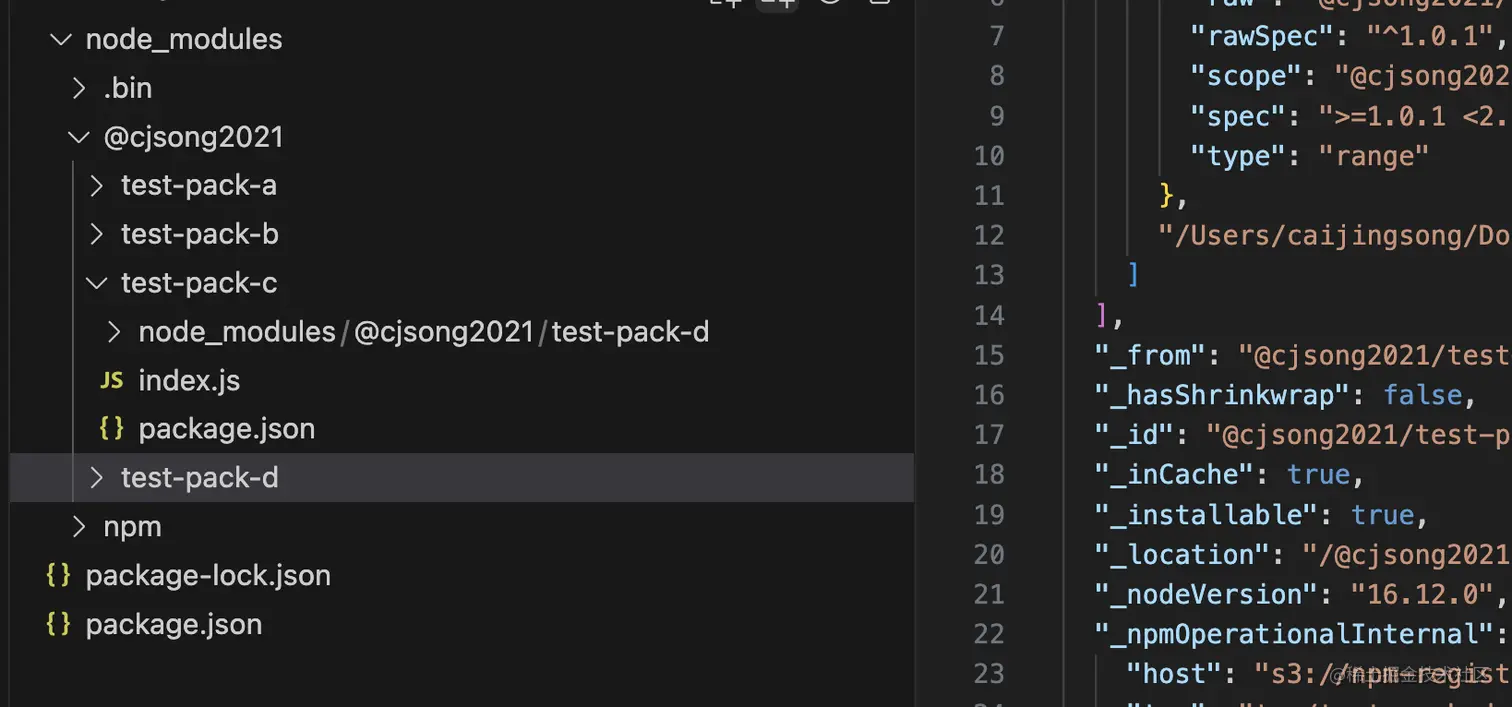Collapse the top-level node_modules folder chevron
The width and height of the screenshot is (1512, 707).
61,40
